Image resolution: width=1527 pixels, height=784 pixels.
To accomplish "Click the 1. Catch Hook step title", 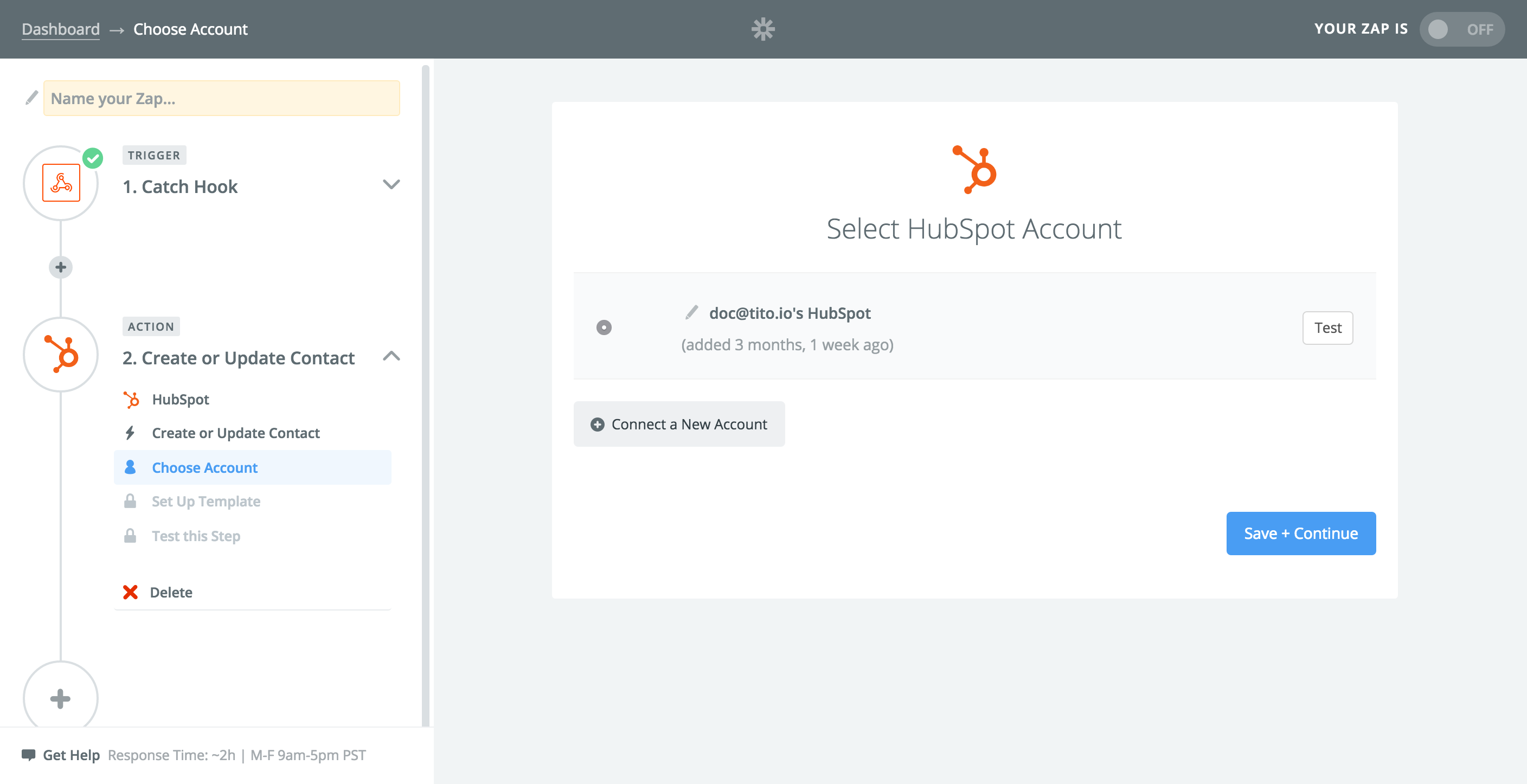I will pos(180,186).
